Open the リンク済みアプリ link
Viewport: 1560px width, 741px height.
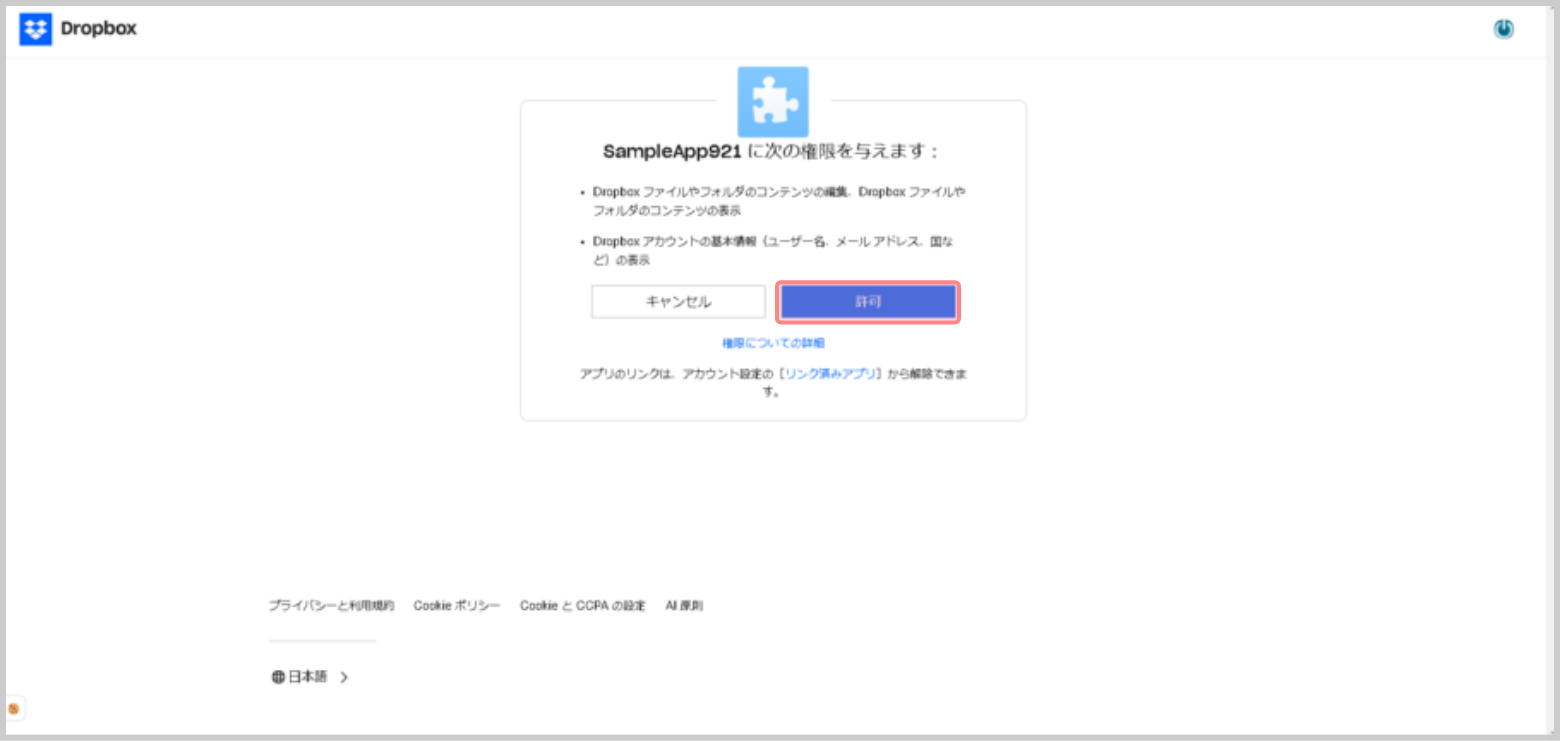click(x=831, y=373)
